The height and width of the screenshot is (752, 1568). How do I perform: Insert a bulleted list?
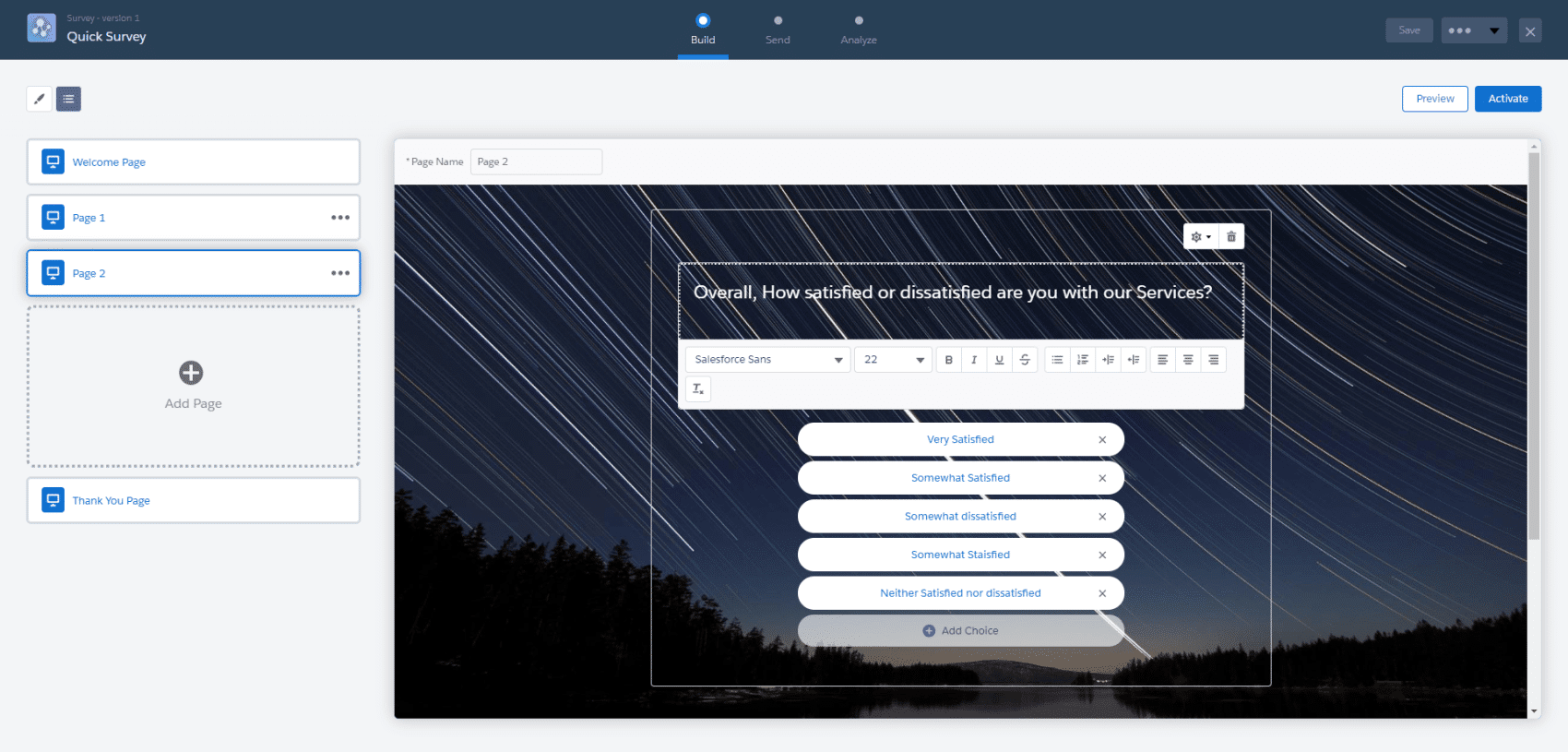point(1057,360)
